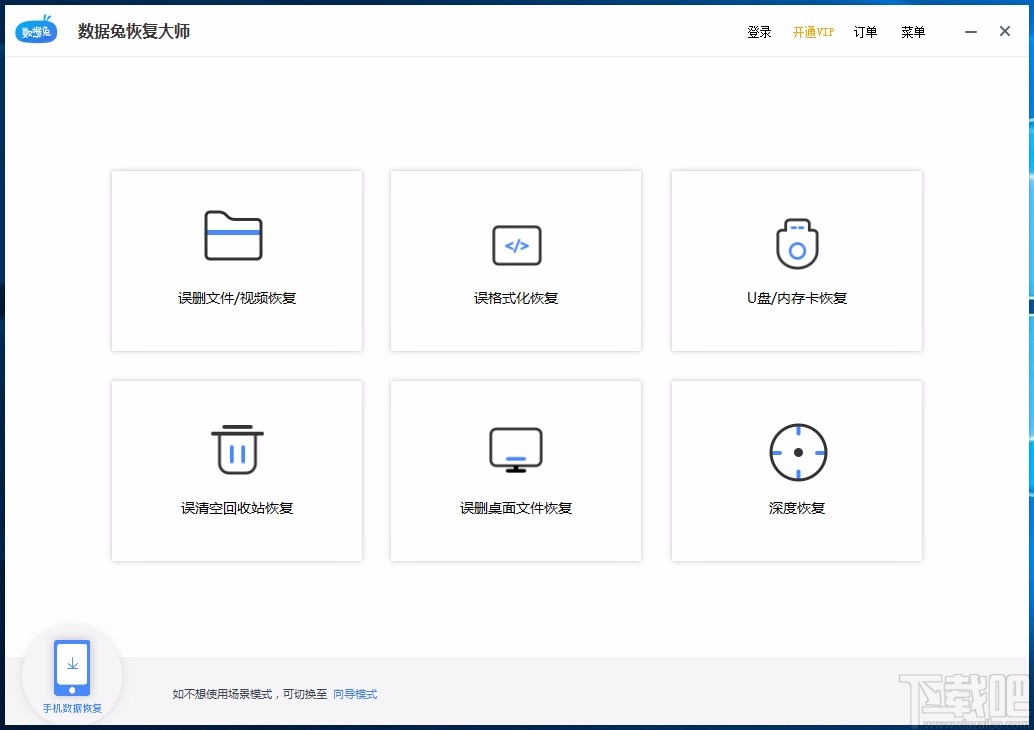Screen dimensions: 1034x730
Task: Start 深度恢复 via the disk icon
Action: coord(796,452)
